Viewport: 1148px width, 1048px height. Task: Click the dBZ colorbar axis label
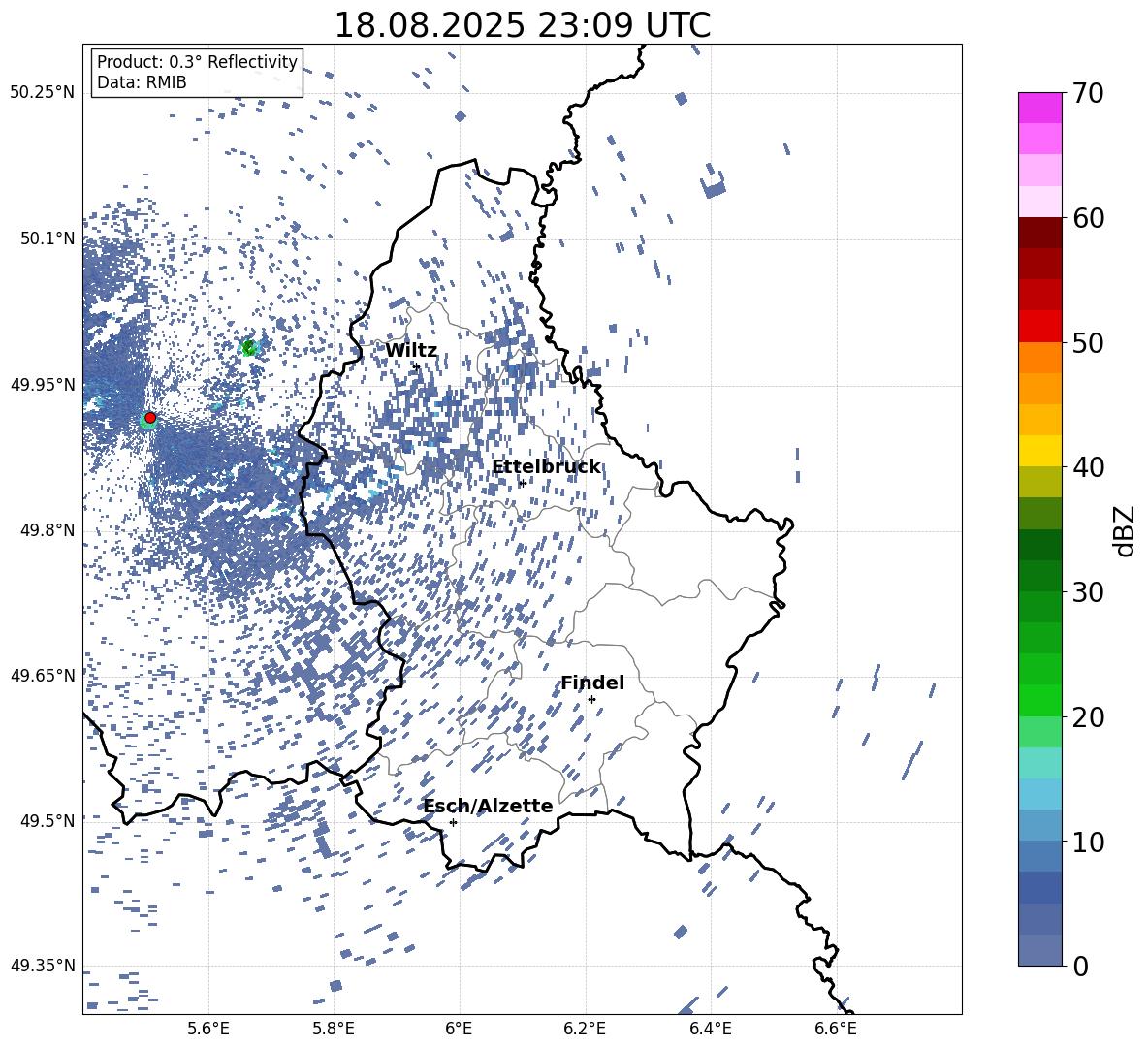click(1126, 530)
